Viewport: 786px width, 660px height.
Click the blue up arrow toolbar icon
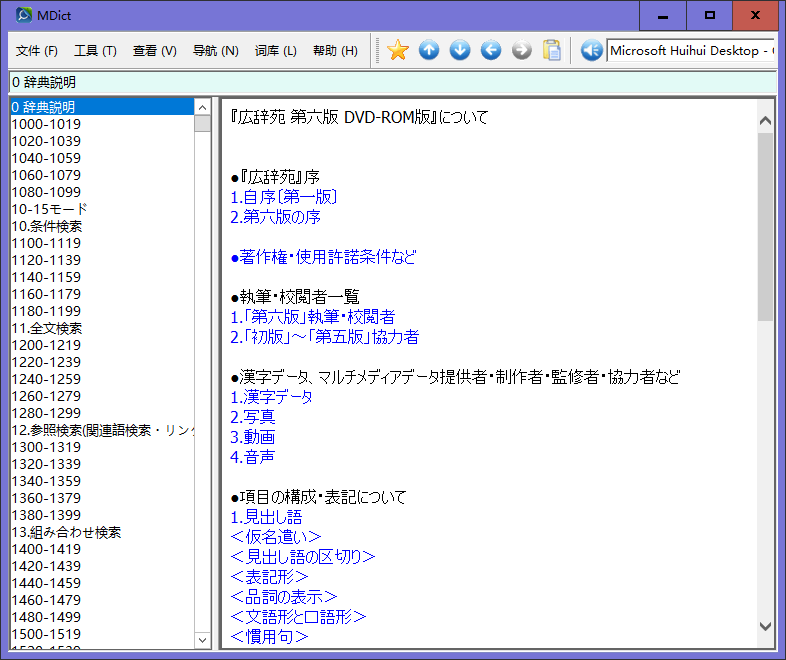(429, 50)
